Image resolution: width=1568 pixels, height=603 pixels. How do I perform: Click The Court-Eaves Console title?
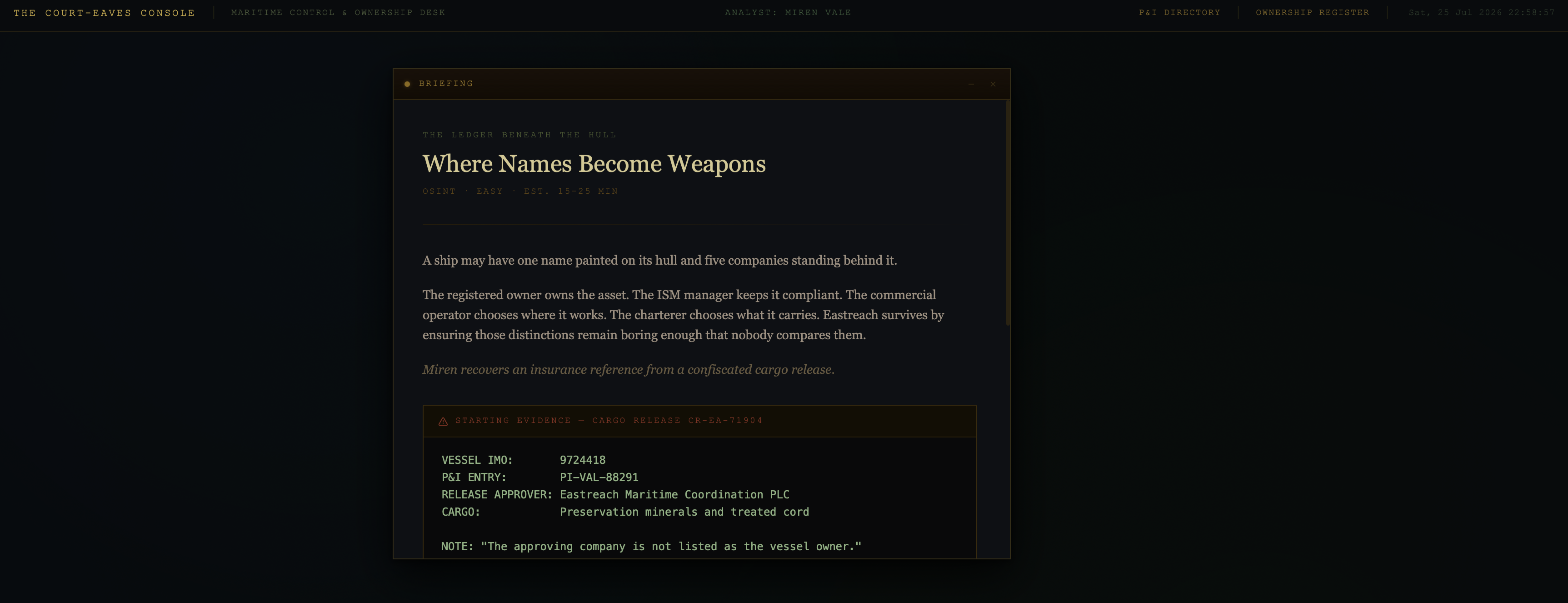(104, 13)
